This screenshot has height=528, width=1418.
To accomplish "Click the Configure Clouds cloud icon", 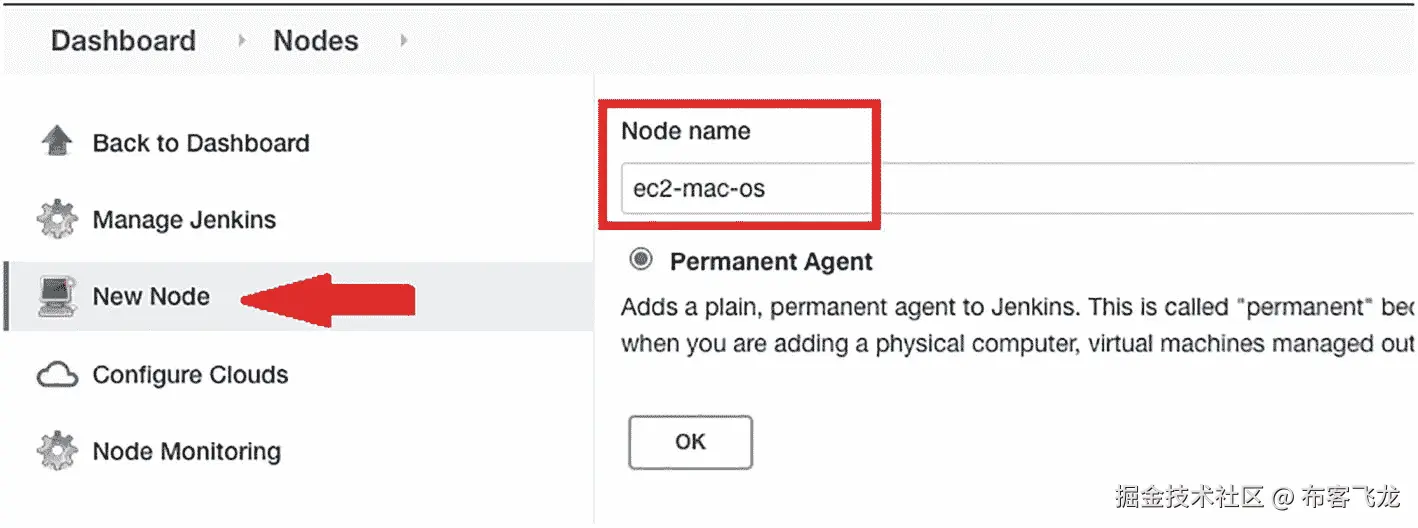I will tap(56, 375).
